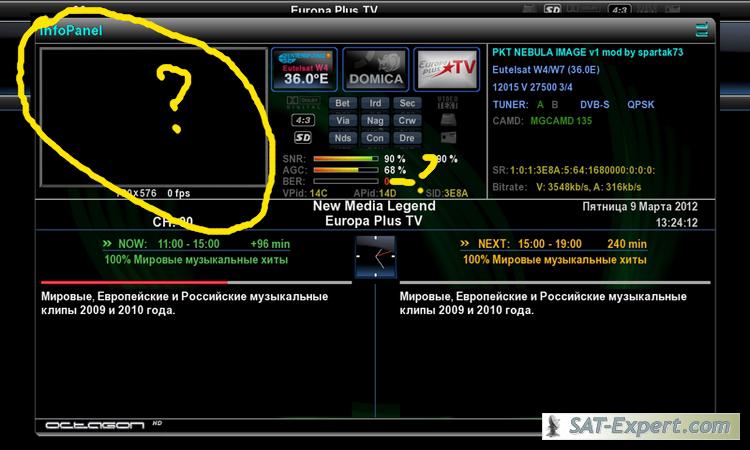Screen dimensions: 750x450
Task: Toggle the Bet (Betacrypt) CAID indicator
Action: (x=342, y=103)
